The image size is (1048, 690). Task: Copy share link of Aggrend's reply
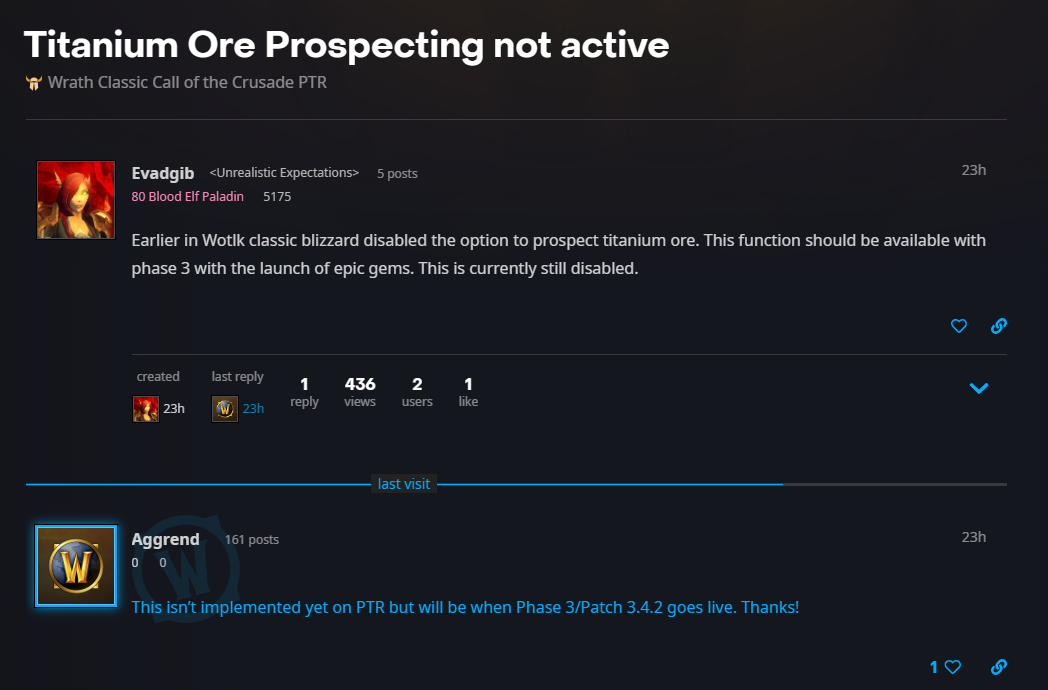[x=999, y=667]
